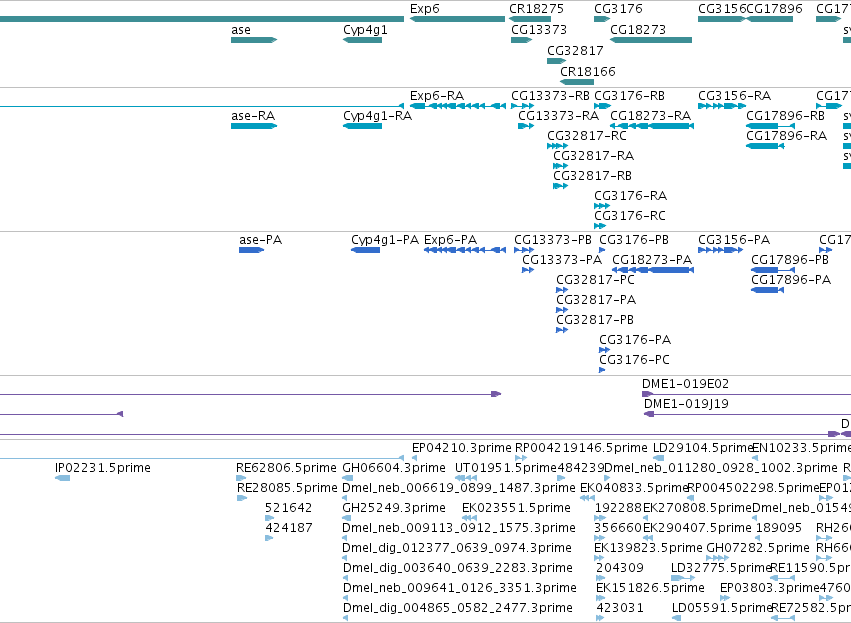
Task: Click the 521642 EST label
Action: 289,508
